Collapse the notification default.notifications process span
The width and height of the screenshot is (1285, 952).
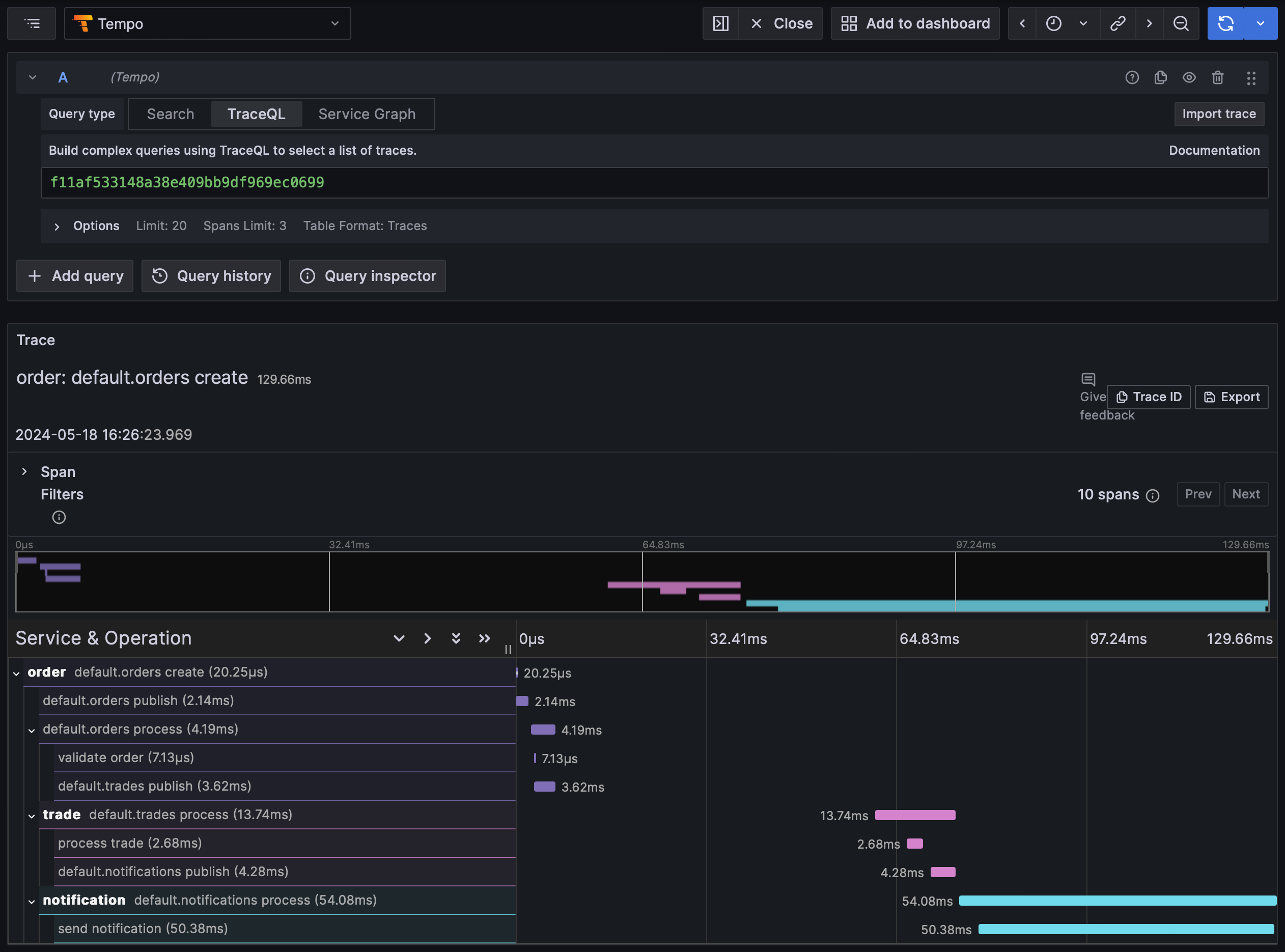click(x=32, y=902)
